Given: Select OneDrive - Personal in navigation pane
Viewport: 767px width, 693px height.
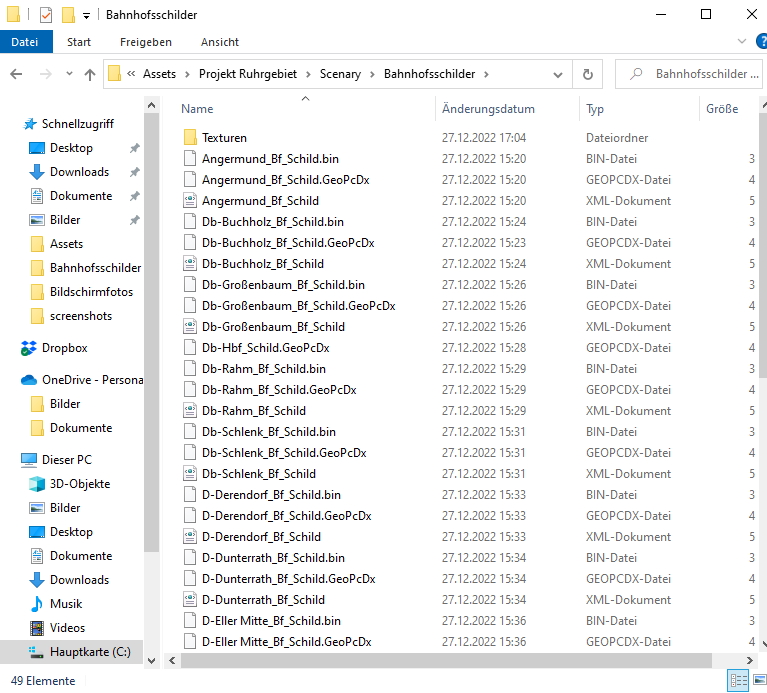Looking at the screenshot, I should point(92,380).
